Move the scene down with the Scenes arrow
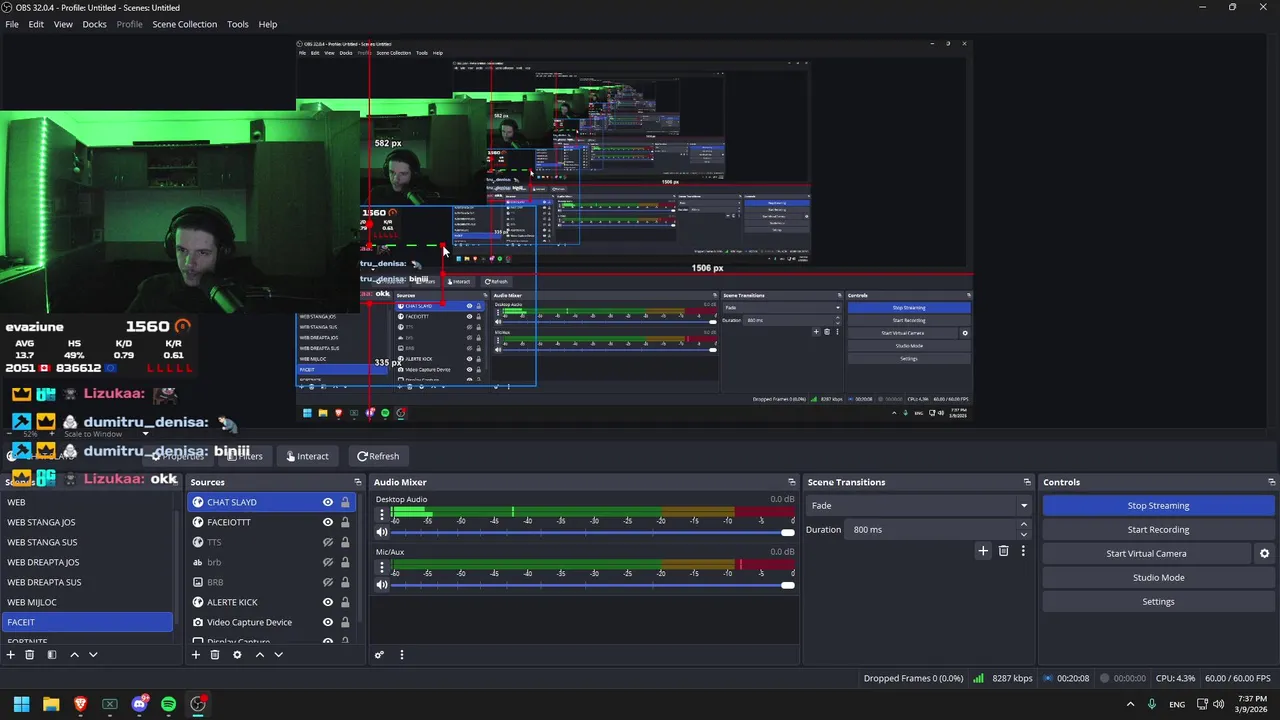 point(93,655)
